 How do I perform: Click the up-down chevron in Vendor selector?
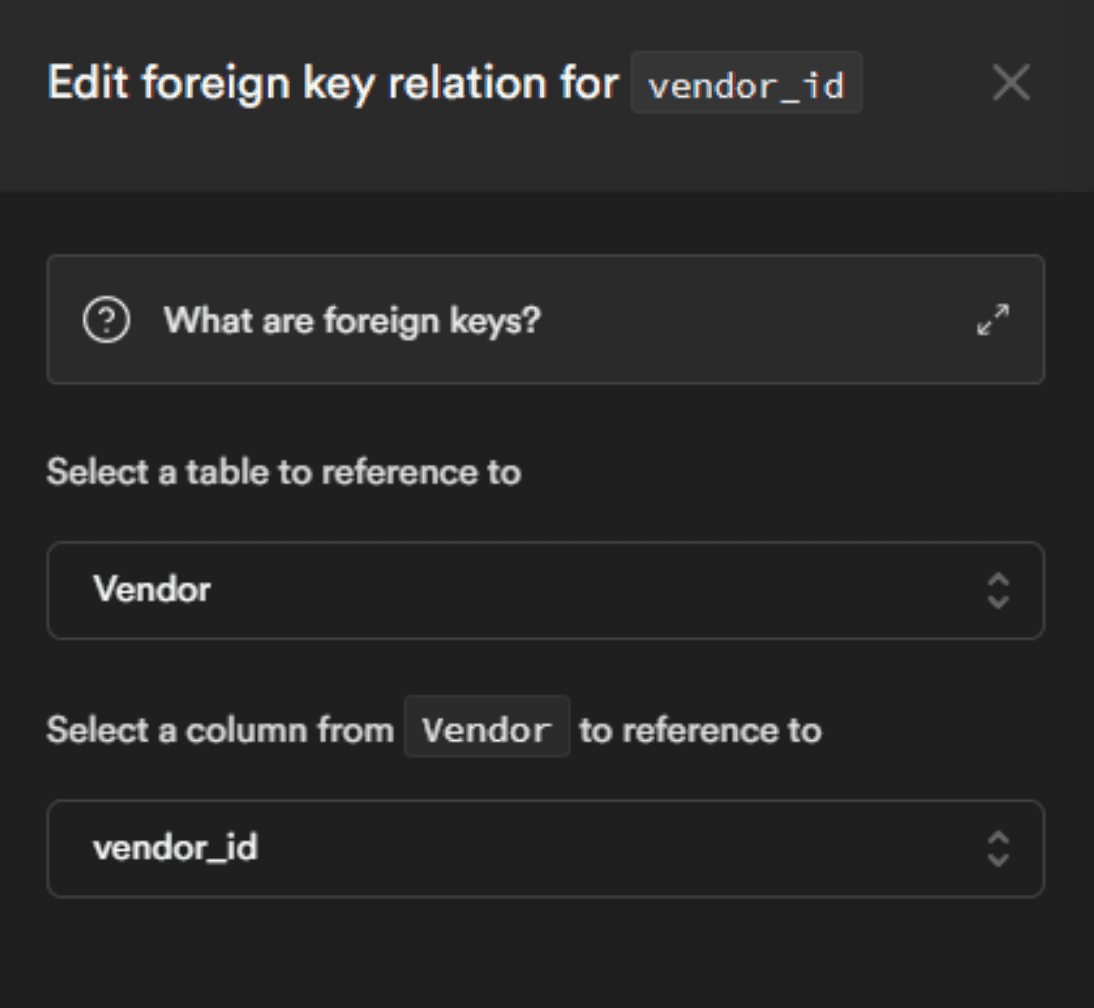(x=998, y=590)
